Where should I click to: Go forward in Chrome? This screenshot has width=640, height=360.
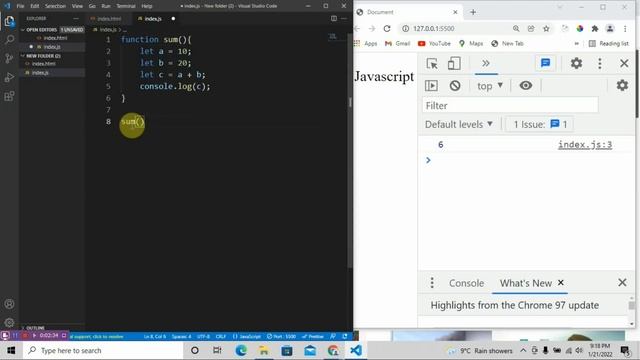click(371, 29)
